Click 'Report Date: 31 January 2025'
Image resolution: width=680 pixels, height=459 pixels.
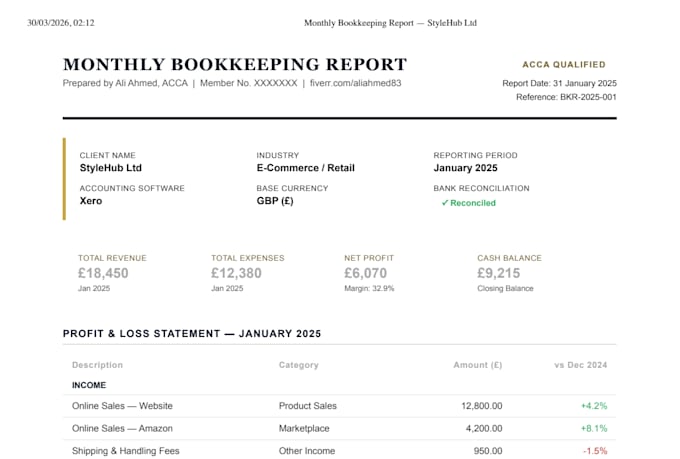(559, 83)
